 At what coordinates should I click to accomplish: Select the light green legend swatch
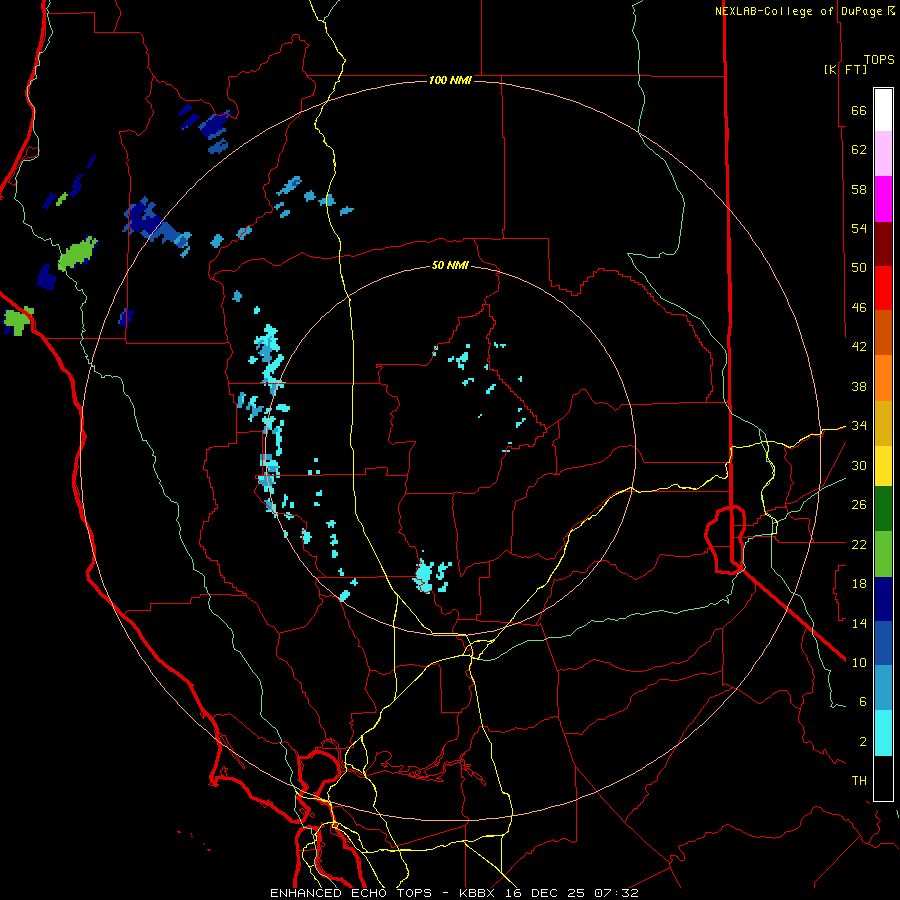[x=883, y=554]
